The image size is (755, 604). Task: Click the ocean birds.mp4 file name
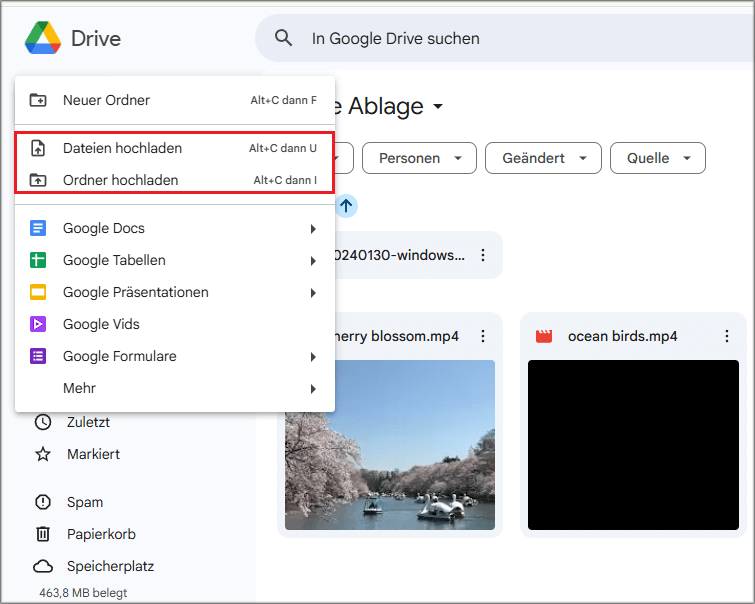pyautogui.click(x=623, y=336)
